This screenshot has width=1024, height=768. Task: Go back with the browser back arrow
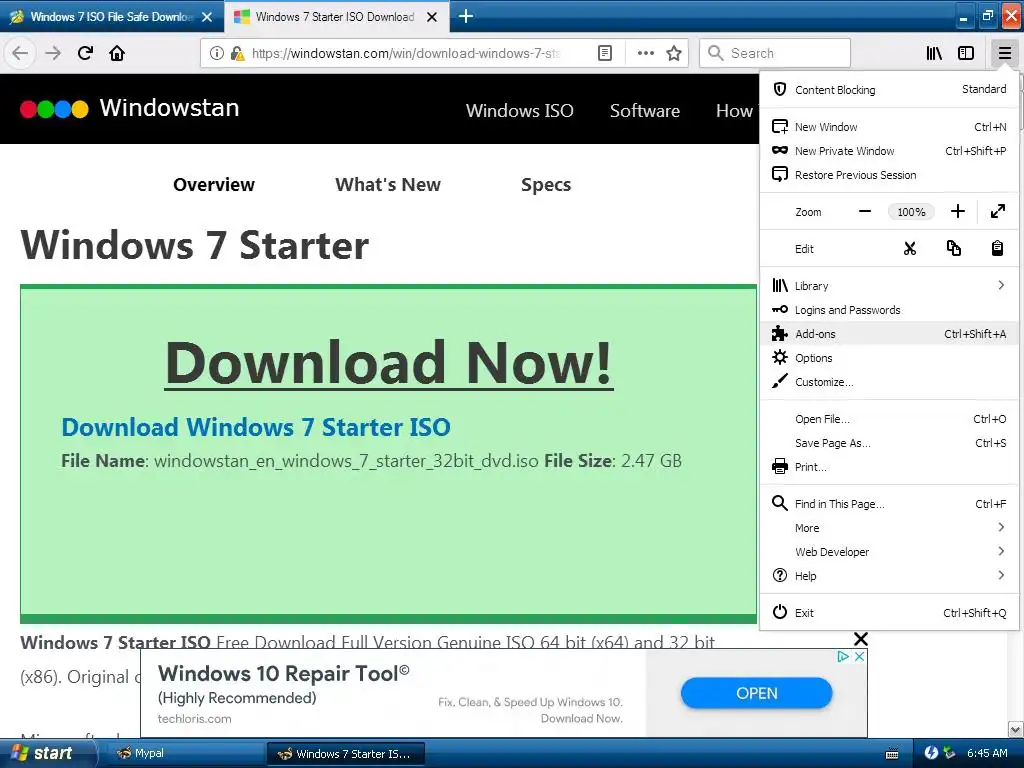[20, 53]
